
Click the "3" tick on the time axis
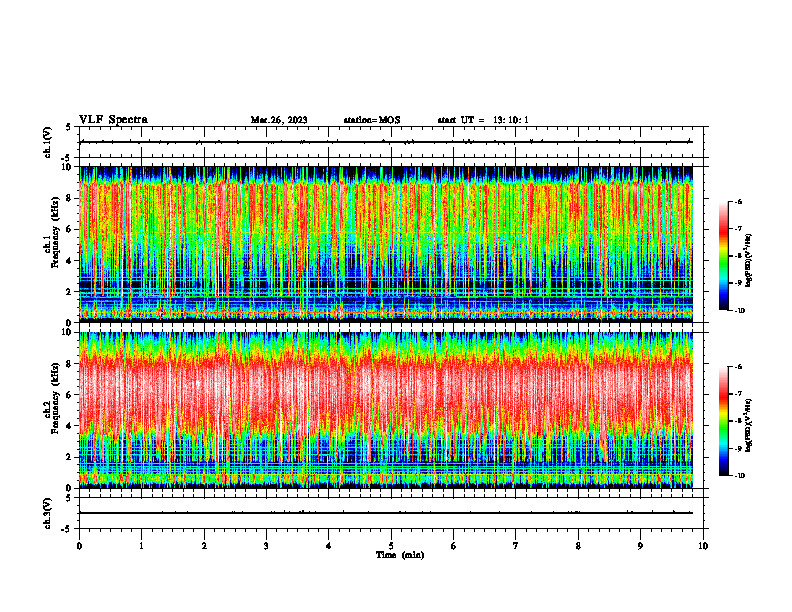pyautogui.click(x=266, y=546)
